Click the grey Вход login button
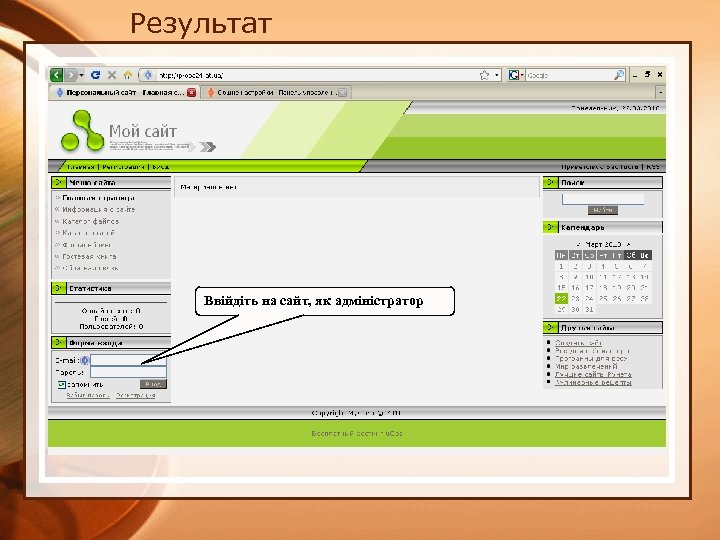The image size is (720, 540). (153, 384)
